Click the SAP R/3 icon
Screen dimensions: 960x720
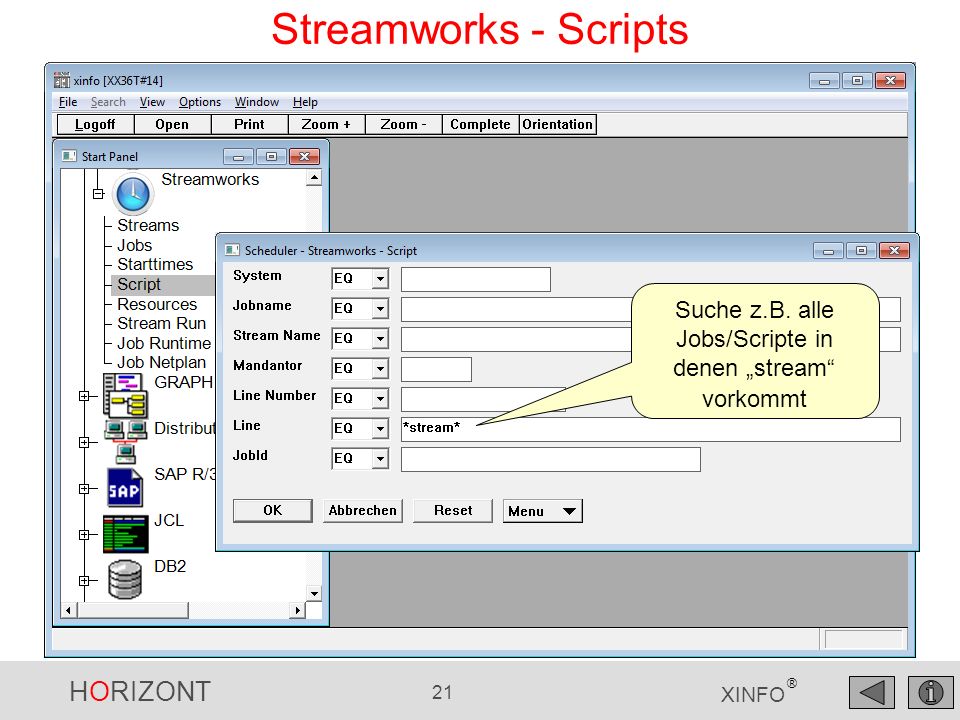(x=124, y=488)
